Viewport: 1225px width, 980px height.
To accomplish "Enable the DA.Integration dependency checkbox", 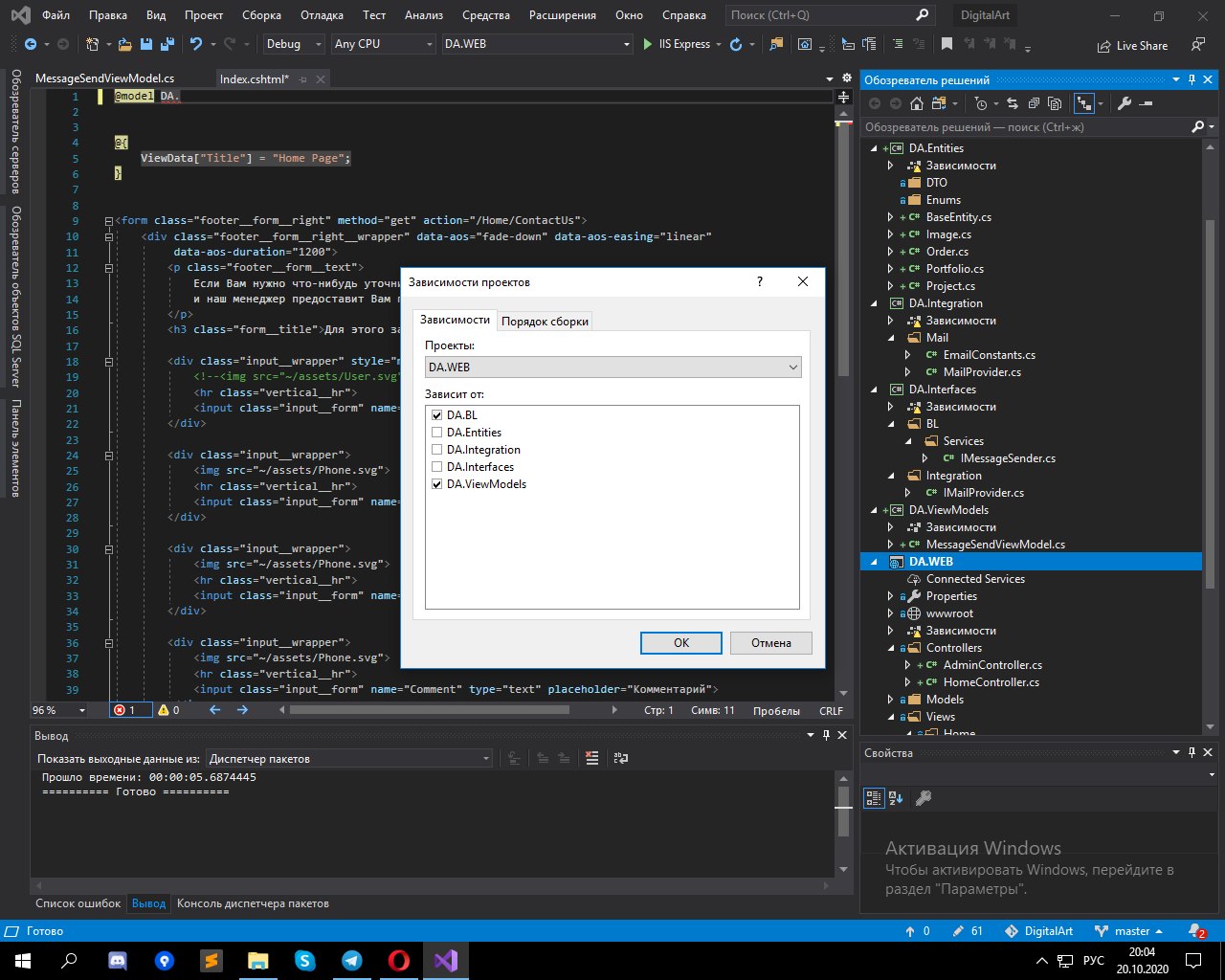I will pyautogui.click(x=437, y=450).
